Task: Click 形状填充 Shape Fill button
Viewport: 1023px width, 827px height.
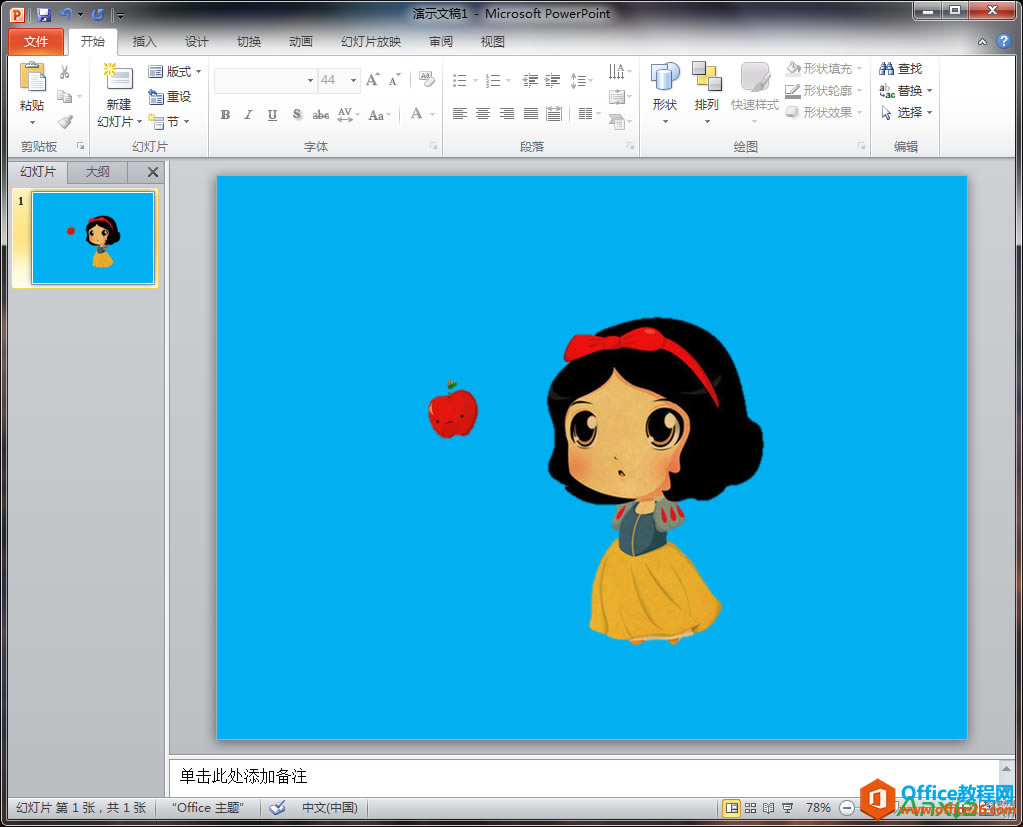Action: coord(824,68)
